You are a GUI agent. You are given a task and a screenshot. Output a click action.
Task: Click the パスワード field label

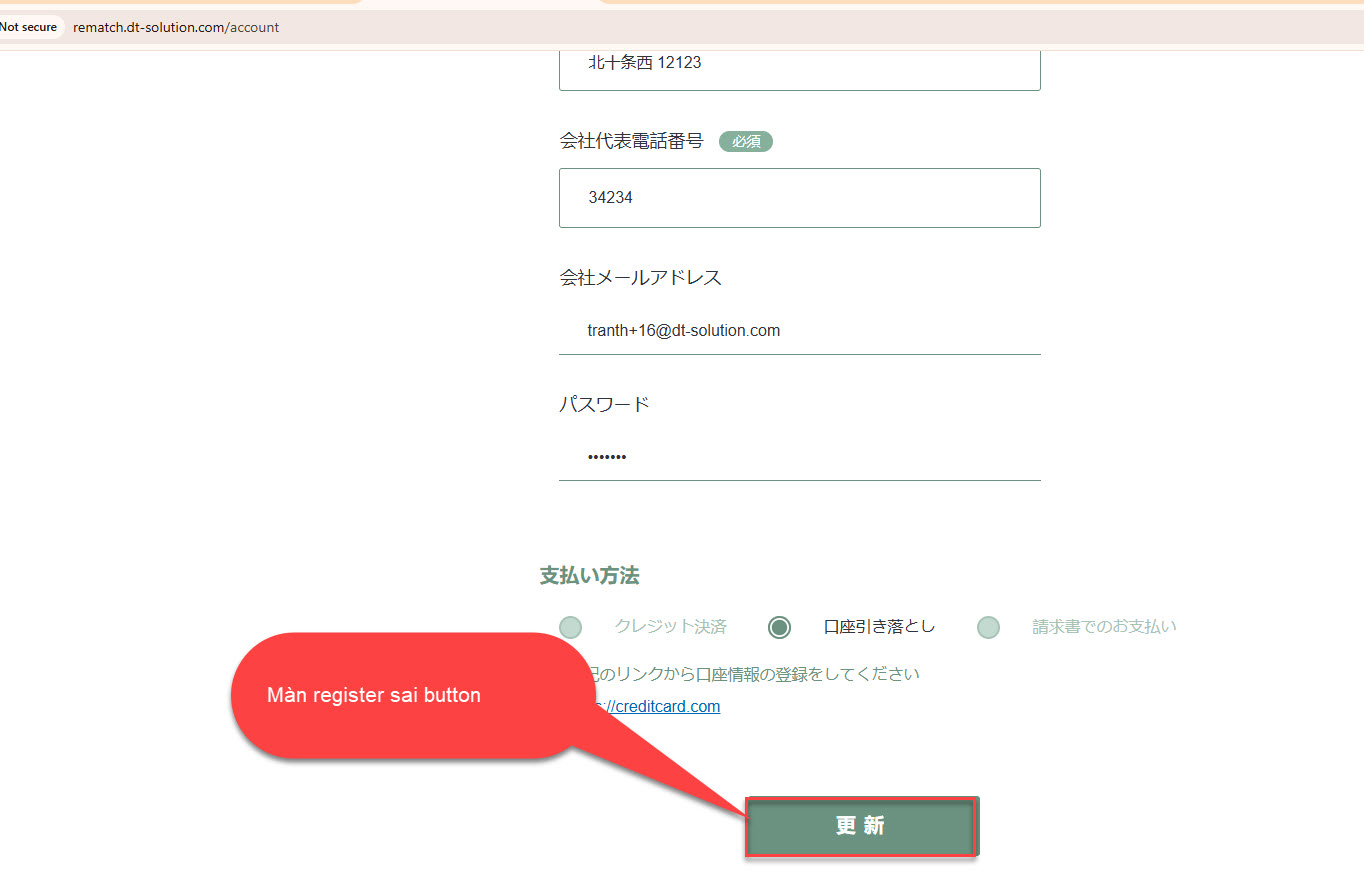(x=604, y=404)
